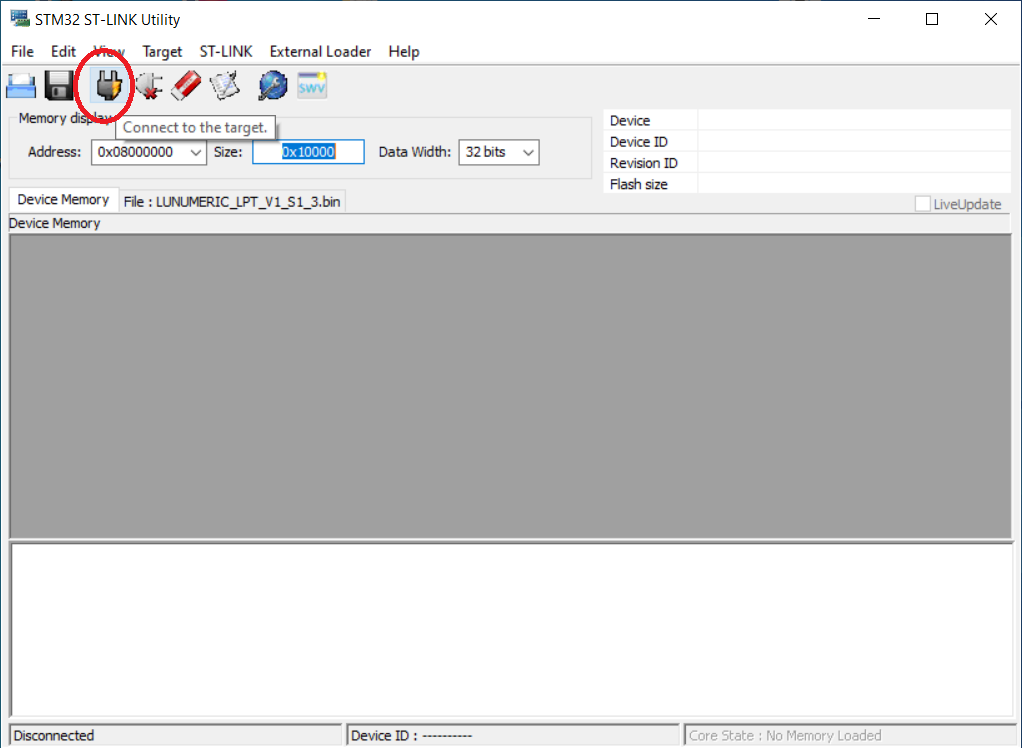Open the SWV viewer icon
1022x748 pixels.
click(x=312, y=86)
